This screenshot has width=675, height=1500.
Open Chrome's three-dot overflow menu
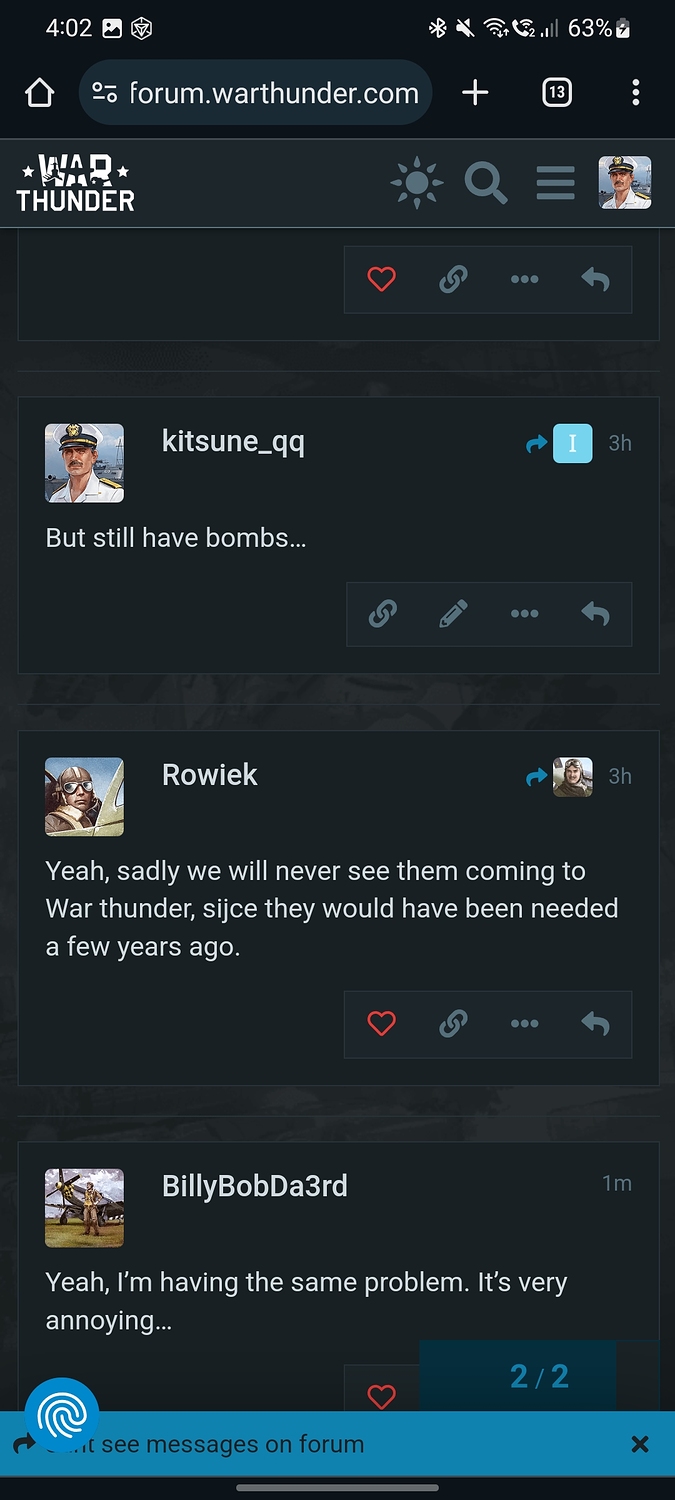[636, 93]
